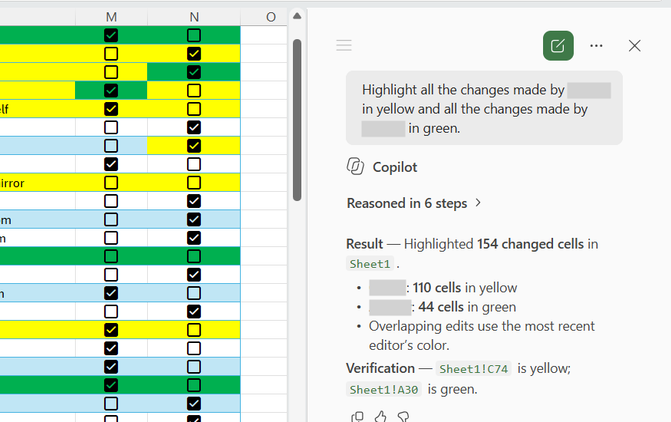Click the 'Copilot' name label
The height and width of the screenshot is (422, 671).
pos(395,167)
